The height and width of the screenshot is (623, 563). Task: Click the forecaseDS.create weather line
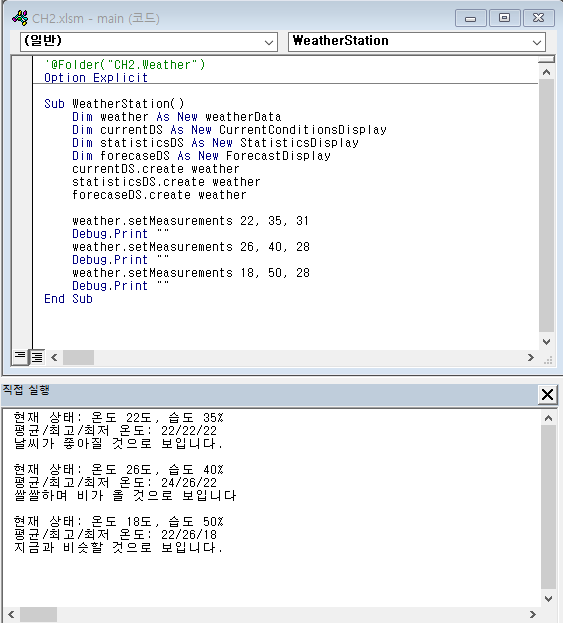click(159, 195)
